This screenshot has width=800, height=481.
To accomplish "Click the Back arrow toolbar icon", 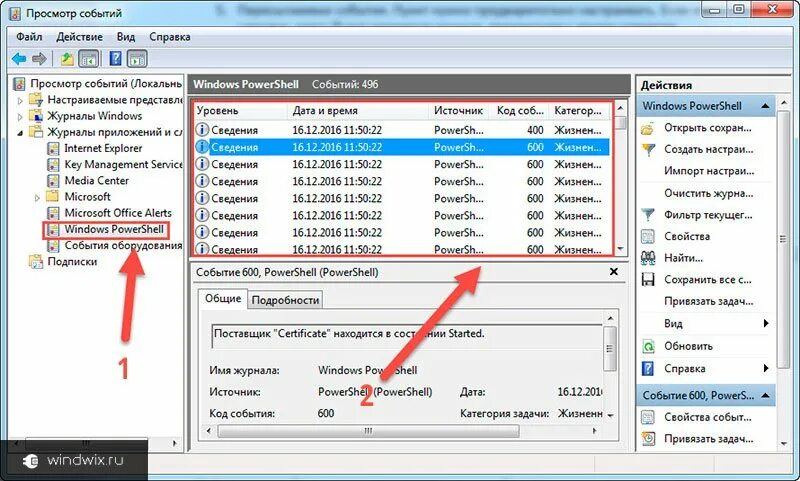I will (19, 59).
